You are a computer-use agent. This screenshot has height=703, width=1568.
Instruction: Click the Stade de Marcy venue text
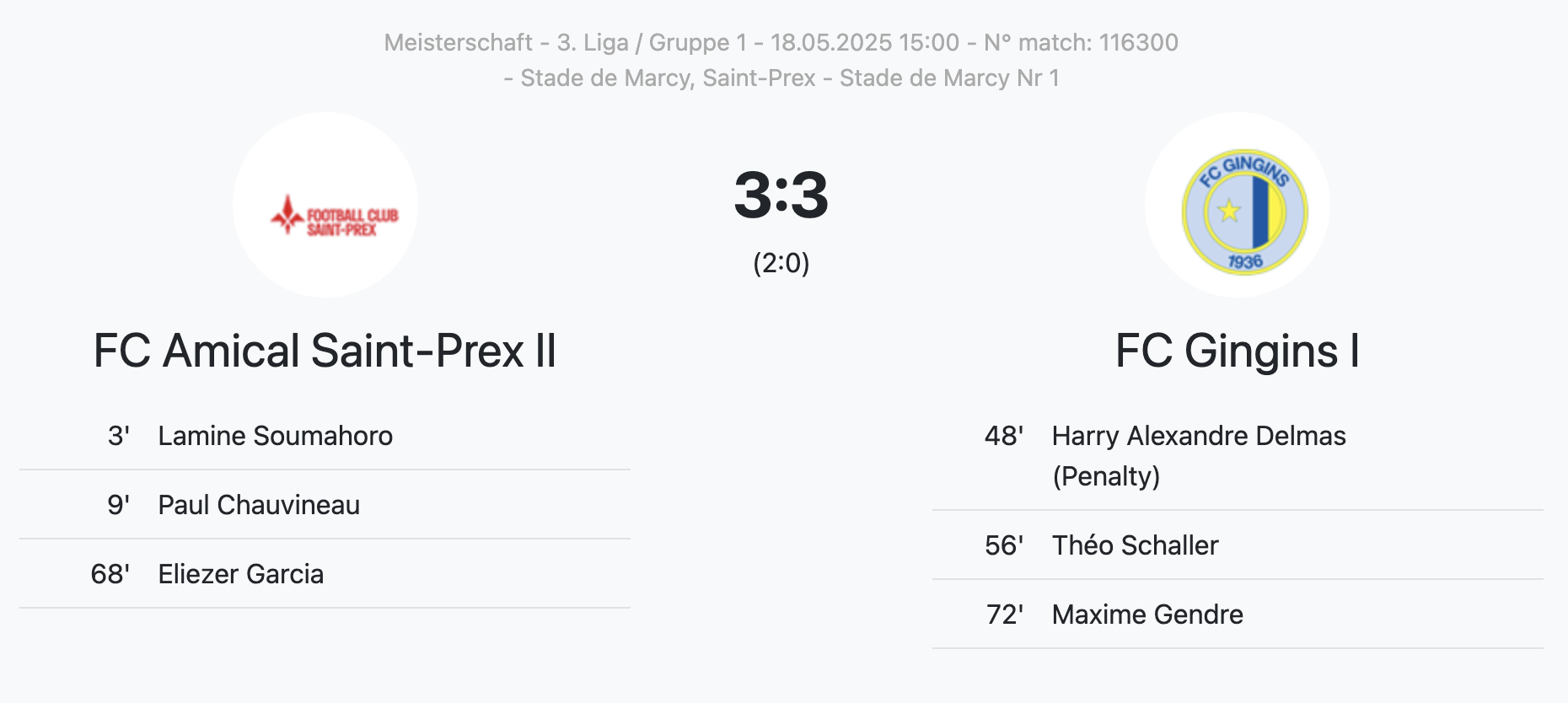pos(781,78)
